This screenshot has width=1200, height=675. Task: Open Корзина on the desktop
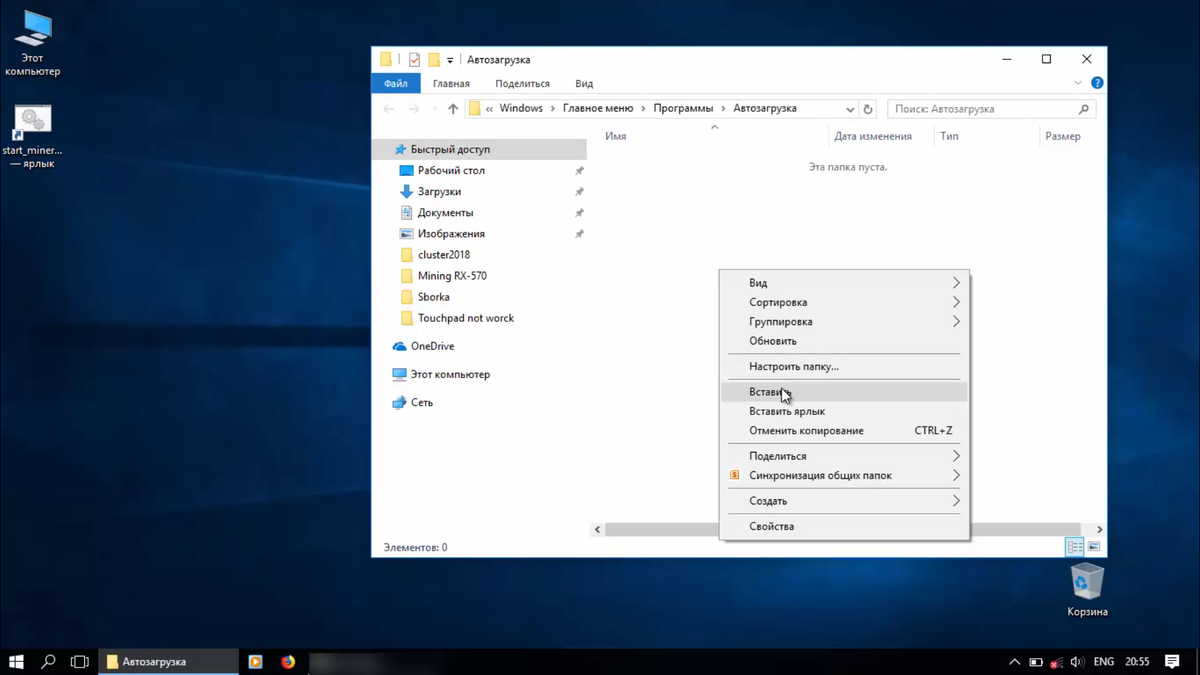1087,584
